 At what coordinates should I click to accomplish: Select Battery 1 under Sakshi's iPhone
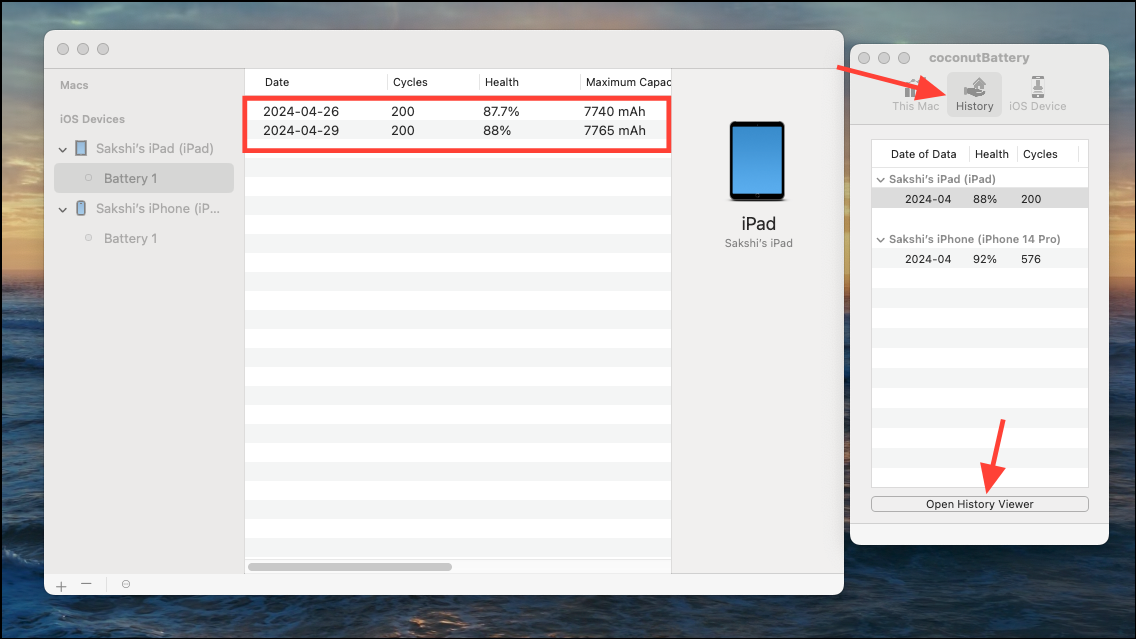tap(144, 238)
